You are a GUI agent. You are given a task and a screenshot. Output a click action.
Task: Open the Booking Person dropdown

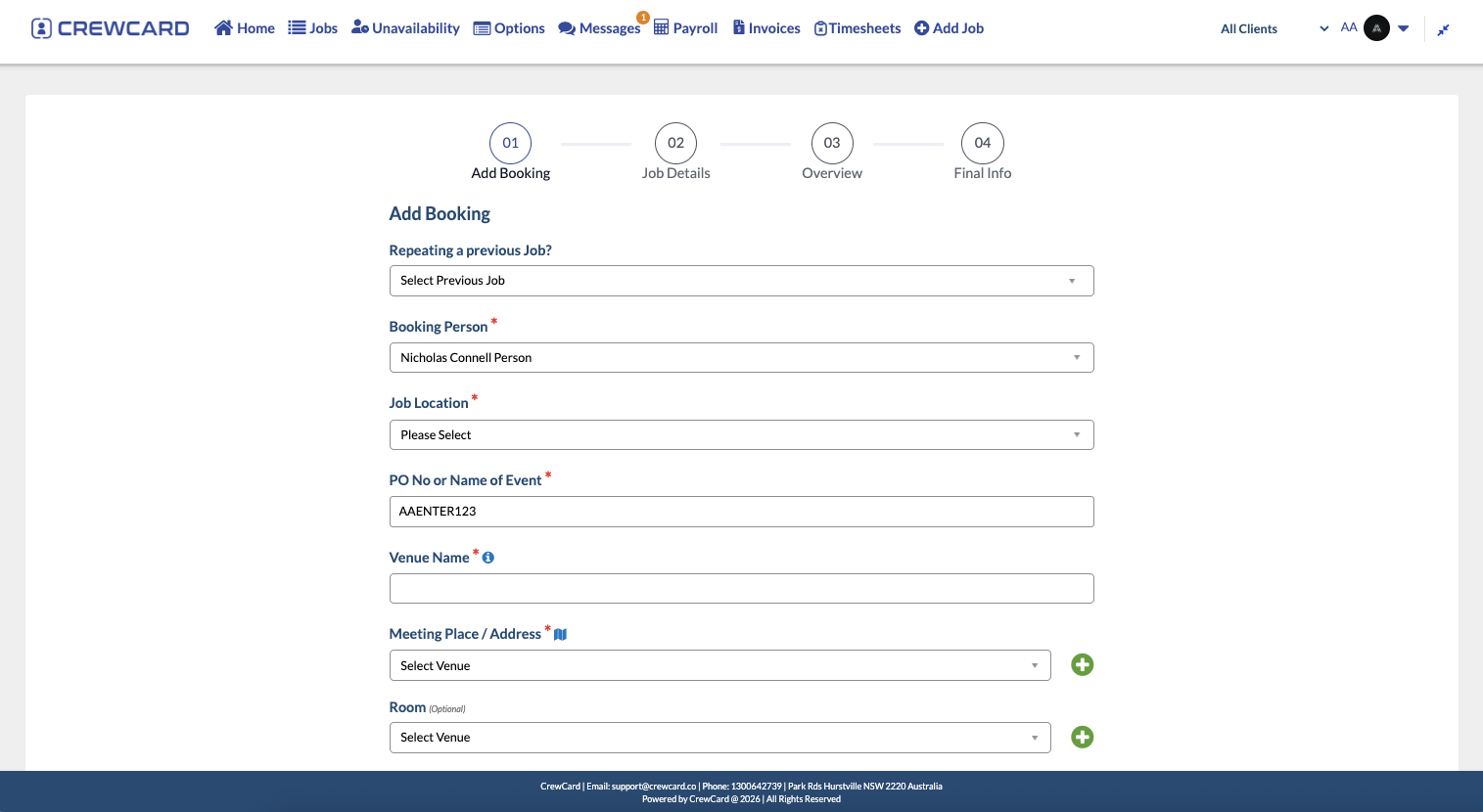pos(742,358)
